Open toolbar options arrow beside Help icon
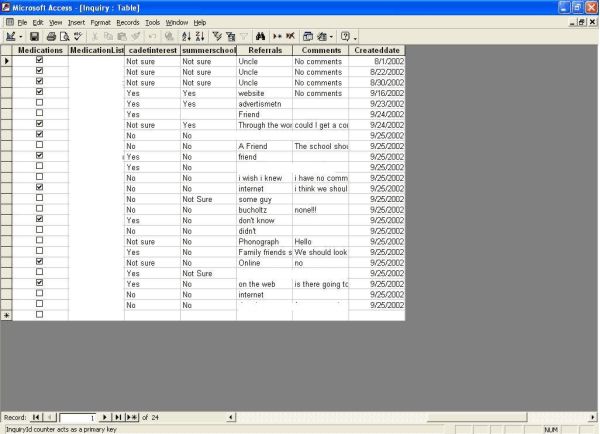The width and height of the screenshot is (600, 434). point(355,38)
